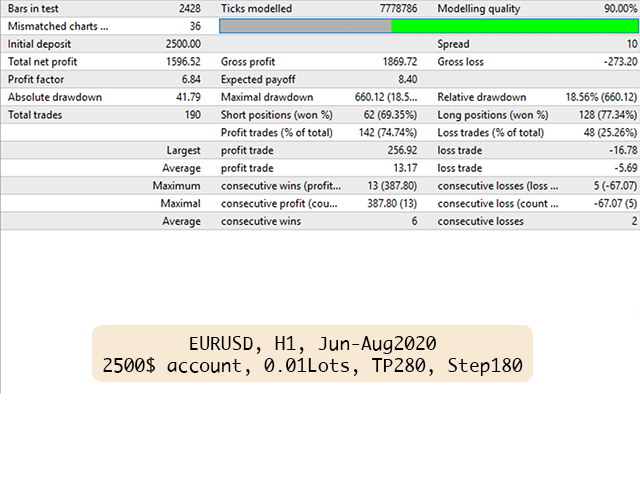Viewport: 640px width, 480px height.
Task: Select the 'Initial deposit' label
Action: pos(39,44)
